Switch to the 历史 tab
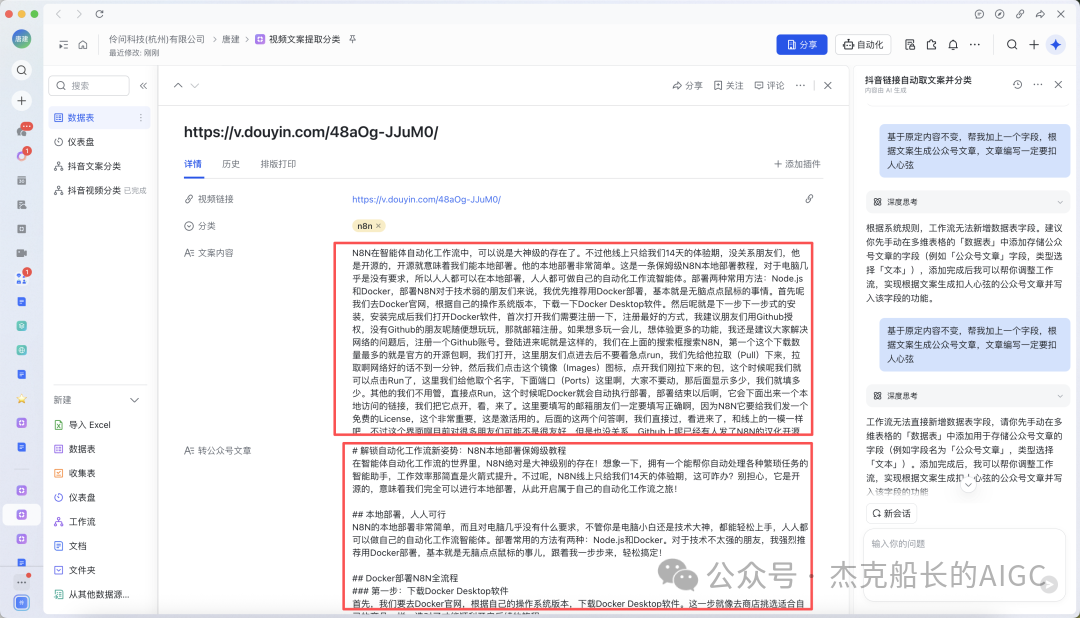The height and width of the screenshot is (618, 1080). [x=231, y=164]
